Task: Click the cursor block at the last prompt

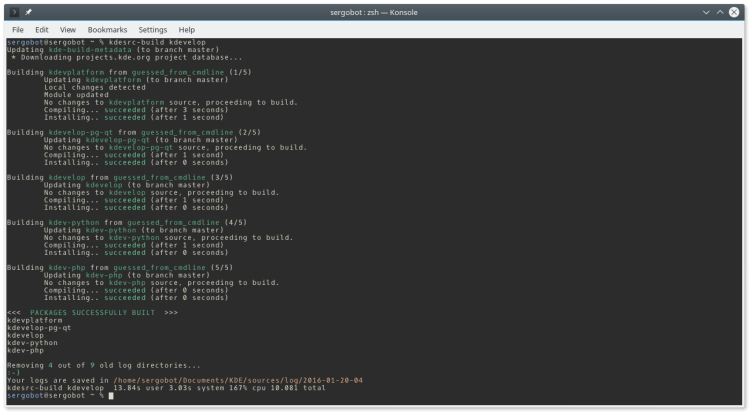Action: point(110,396)
